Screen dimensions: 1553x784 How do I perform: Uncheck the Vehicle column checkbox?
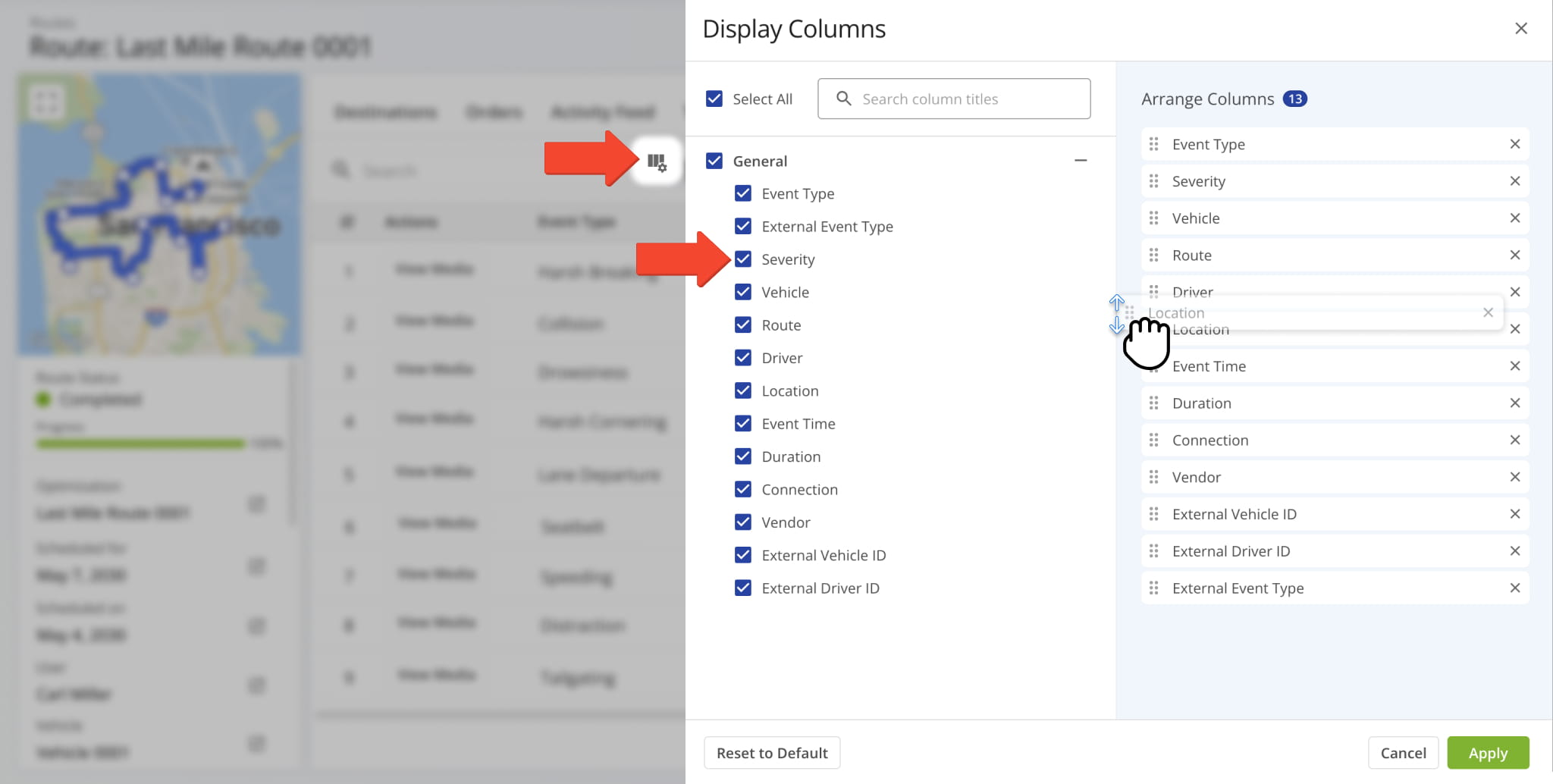pyautogui.click(x=743, y=292)
